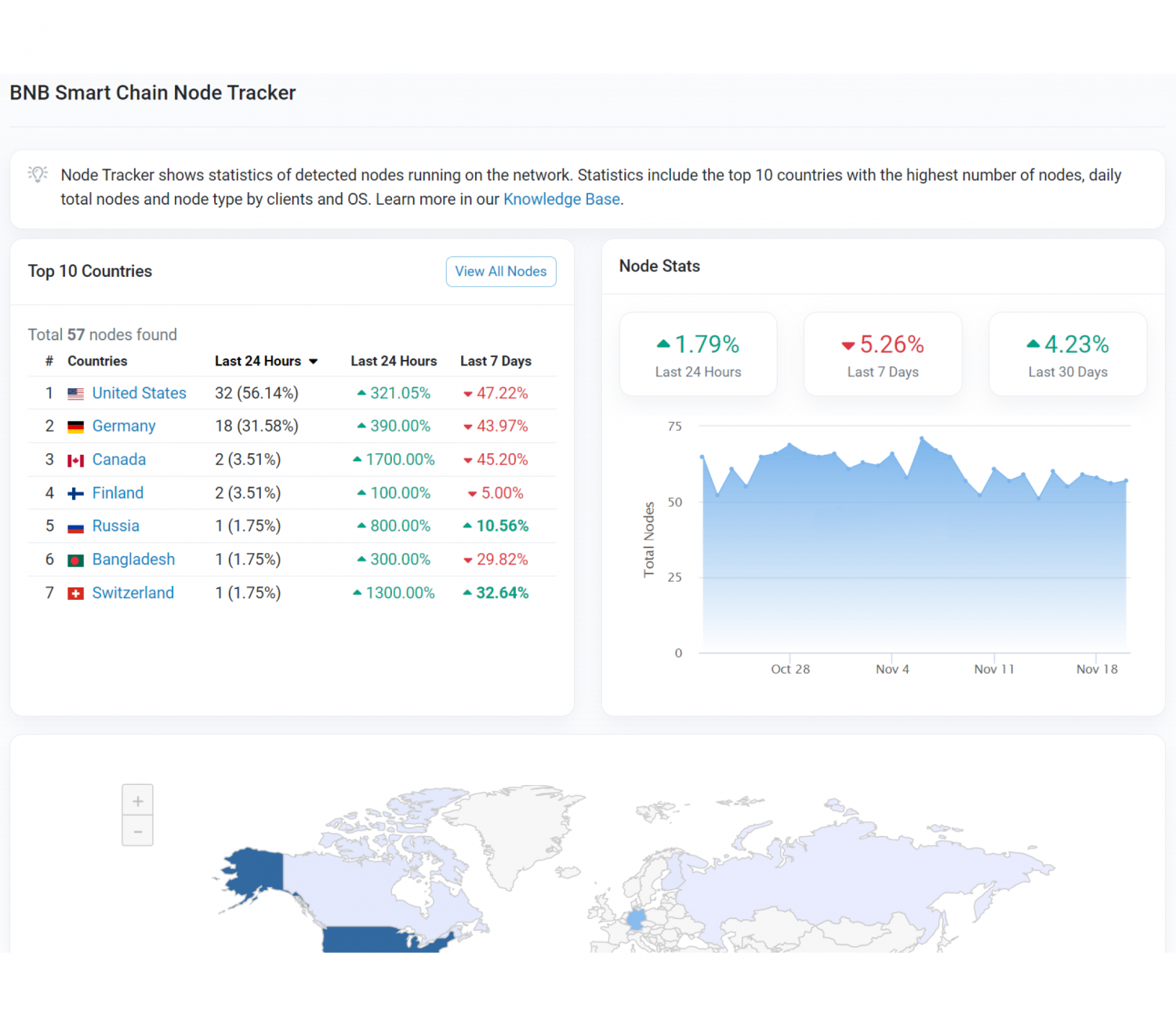
Task: Click the green up arrow beside 321.05%
Action: [361, 393]
